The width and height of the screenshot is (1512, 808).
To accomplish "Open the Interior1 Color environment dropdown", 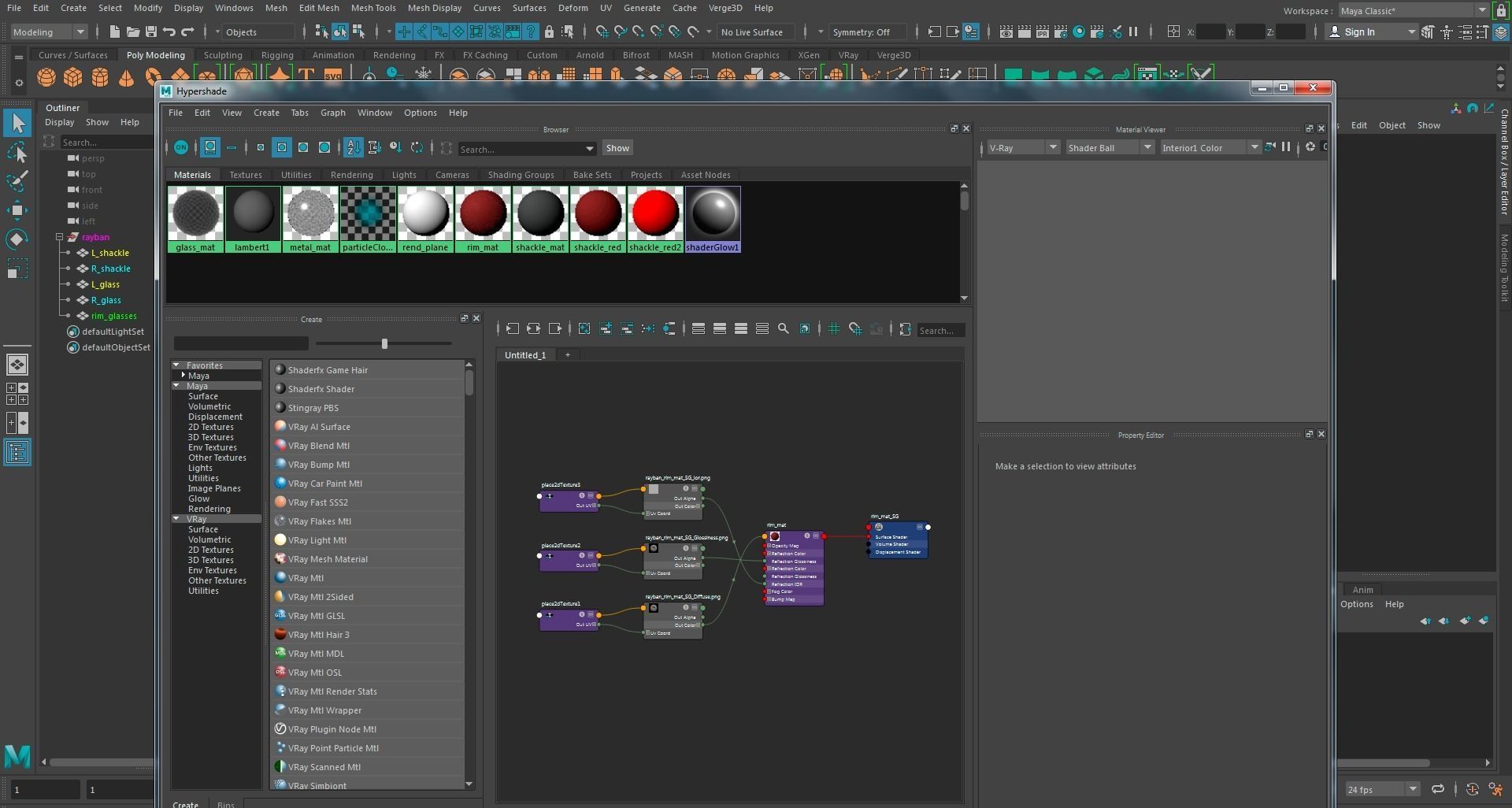I will pos(1210,148).
